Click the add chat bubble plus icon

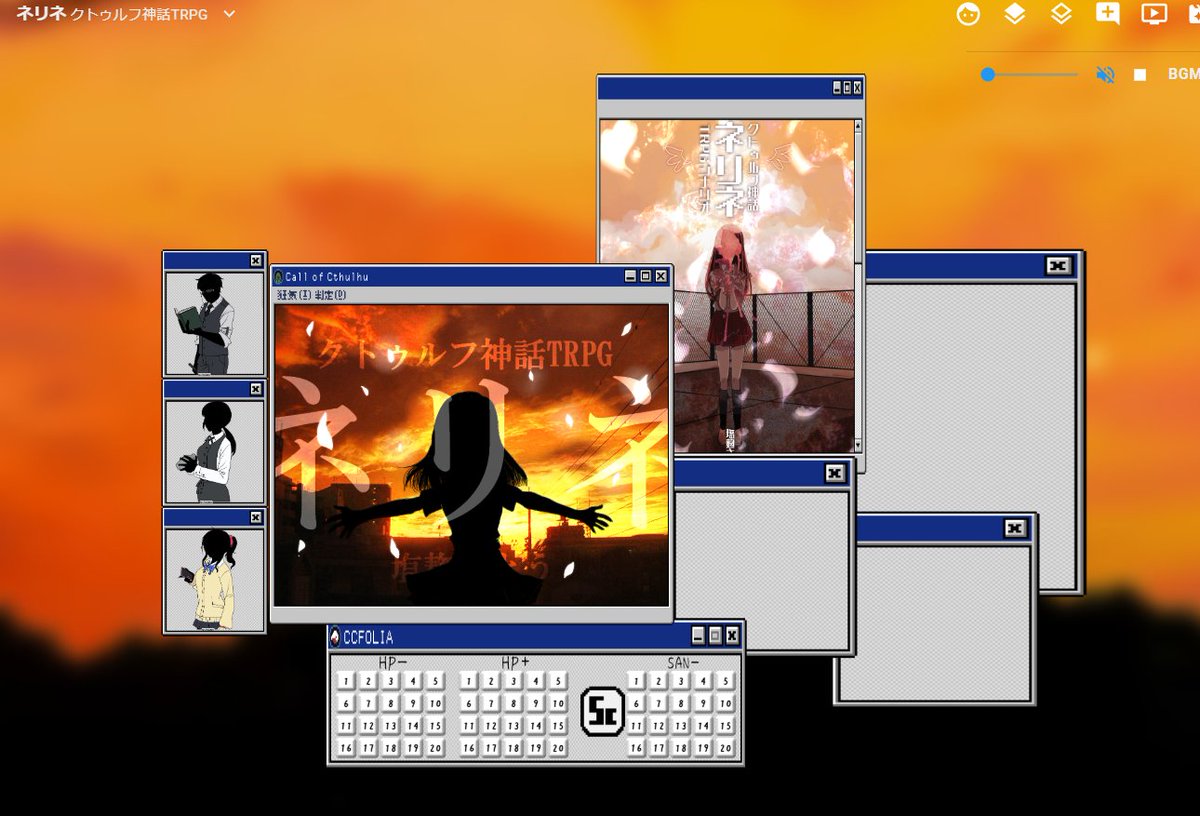coord(1107,13)
